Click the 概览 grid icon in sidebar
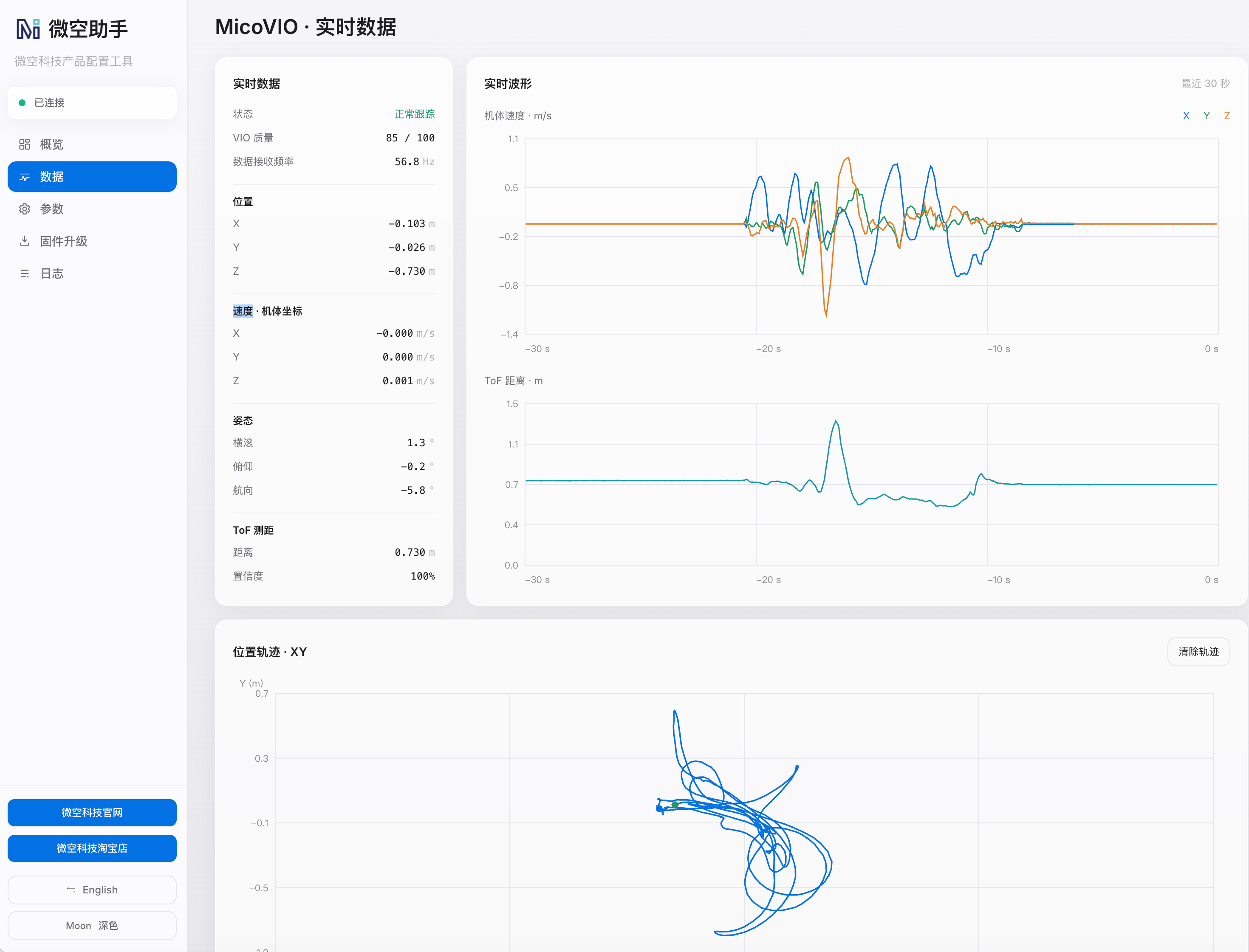The width and height of the screenshot is (1249, 952). pyautogui.click(x=24, y=144)
